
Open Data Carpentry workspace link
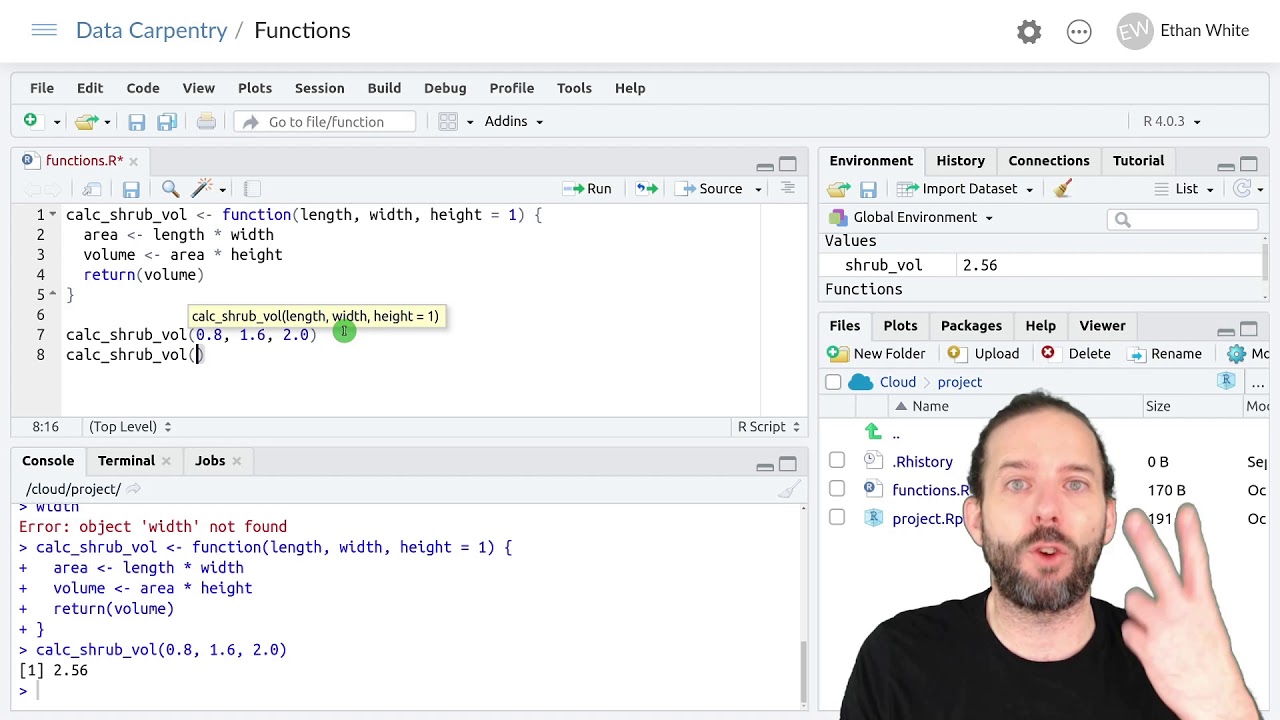152,30
